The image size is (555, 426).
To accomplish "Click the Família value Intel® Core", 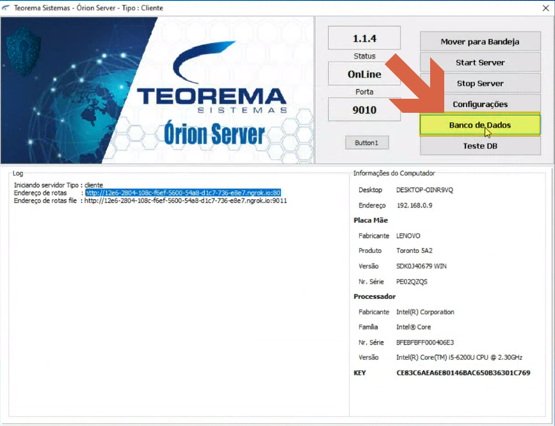I will point(413,327).
